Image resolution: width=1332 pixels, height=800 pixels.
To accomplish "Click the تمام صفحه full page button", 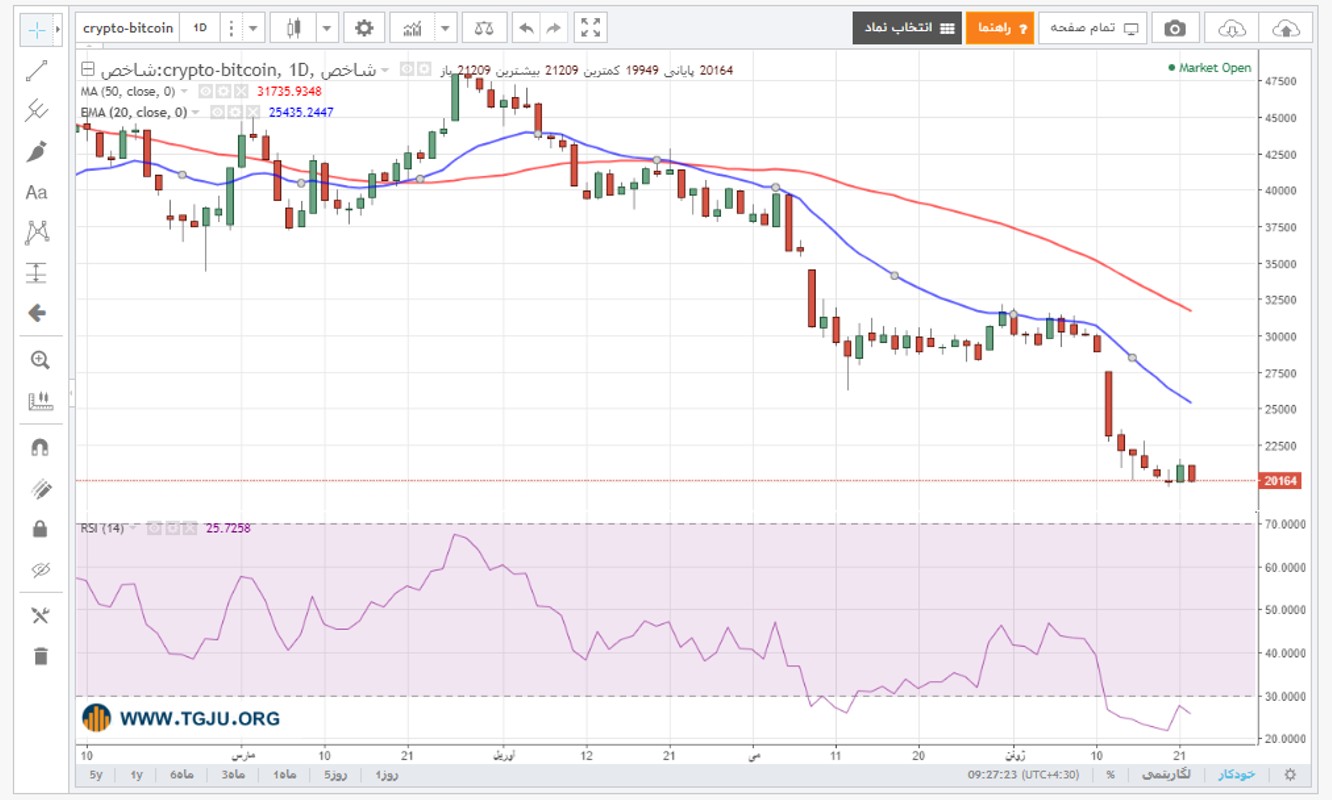I will pos(1092,28).
